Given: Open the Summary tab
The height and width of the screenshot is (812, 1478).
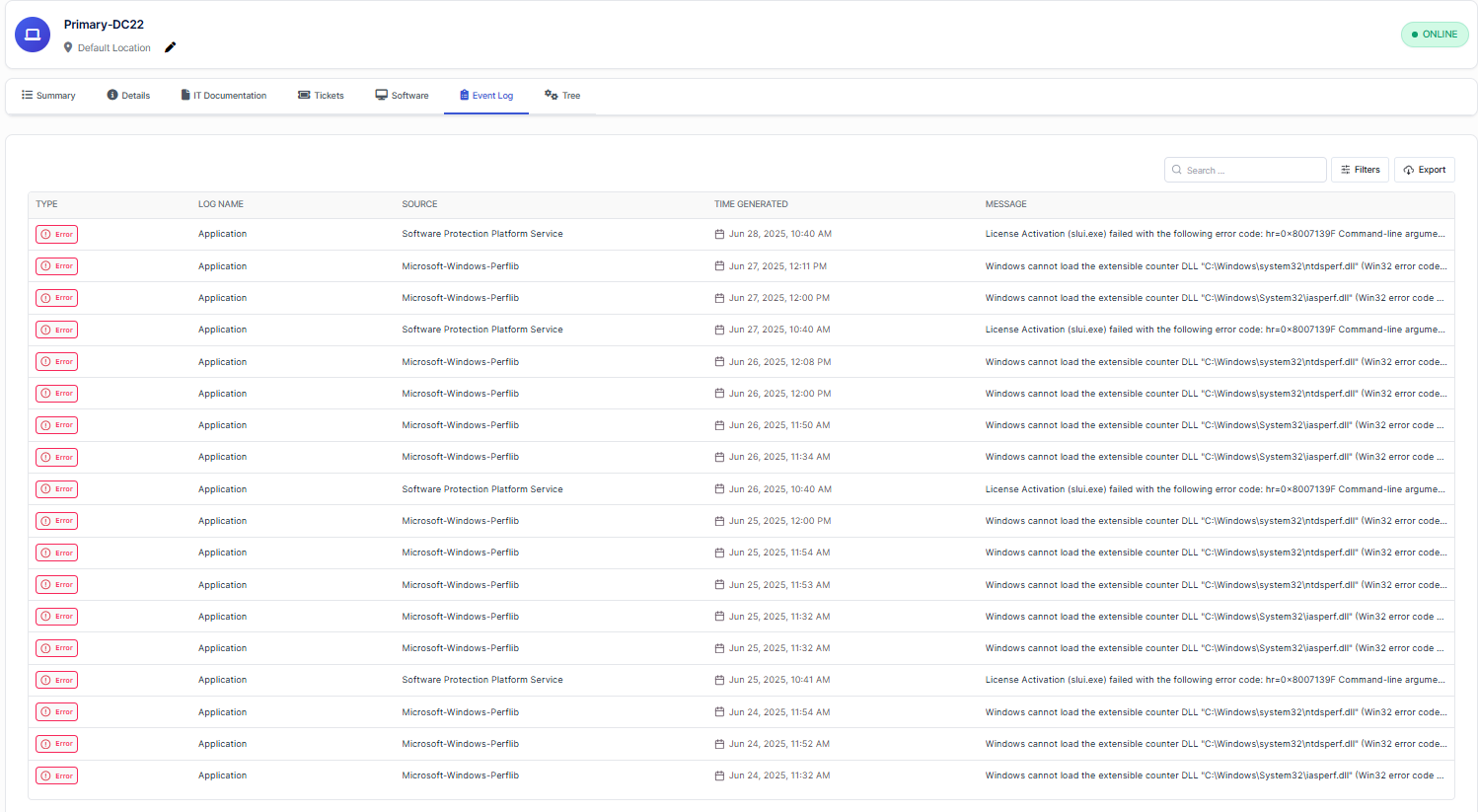Looking at the screenshot, I should [x=48, y=96].
